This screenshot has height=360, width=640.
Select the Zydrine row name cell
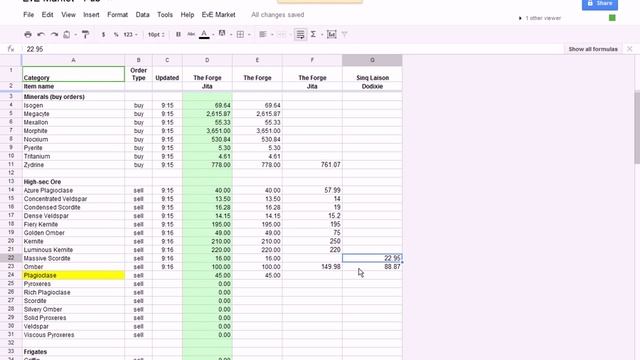[73, 165]
